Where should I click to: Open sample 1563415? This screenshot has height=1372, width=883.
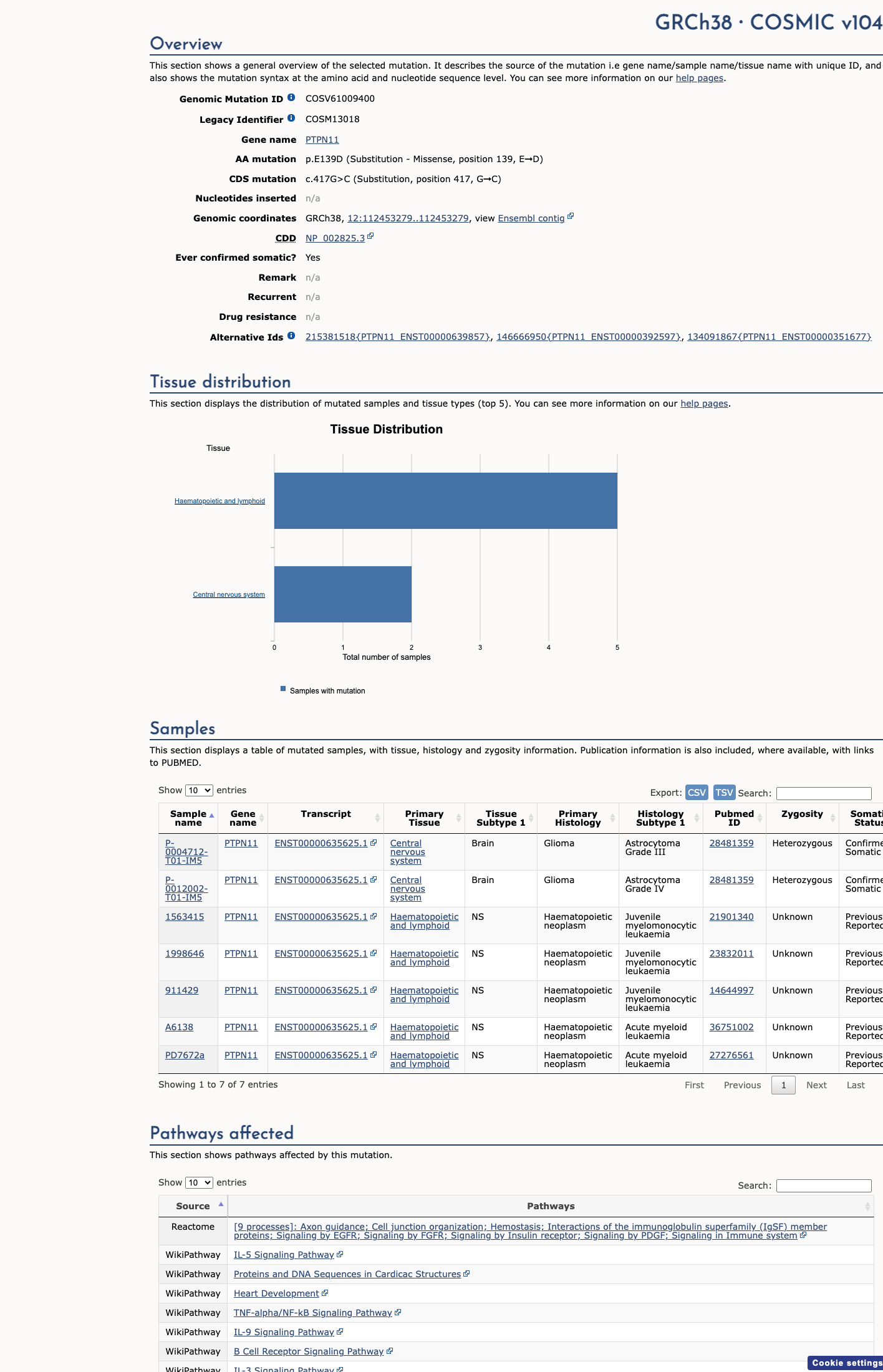pos(185,917)
